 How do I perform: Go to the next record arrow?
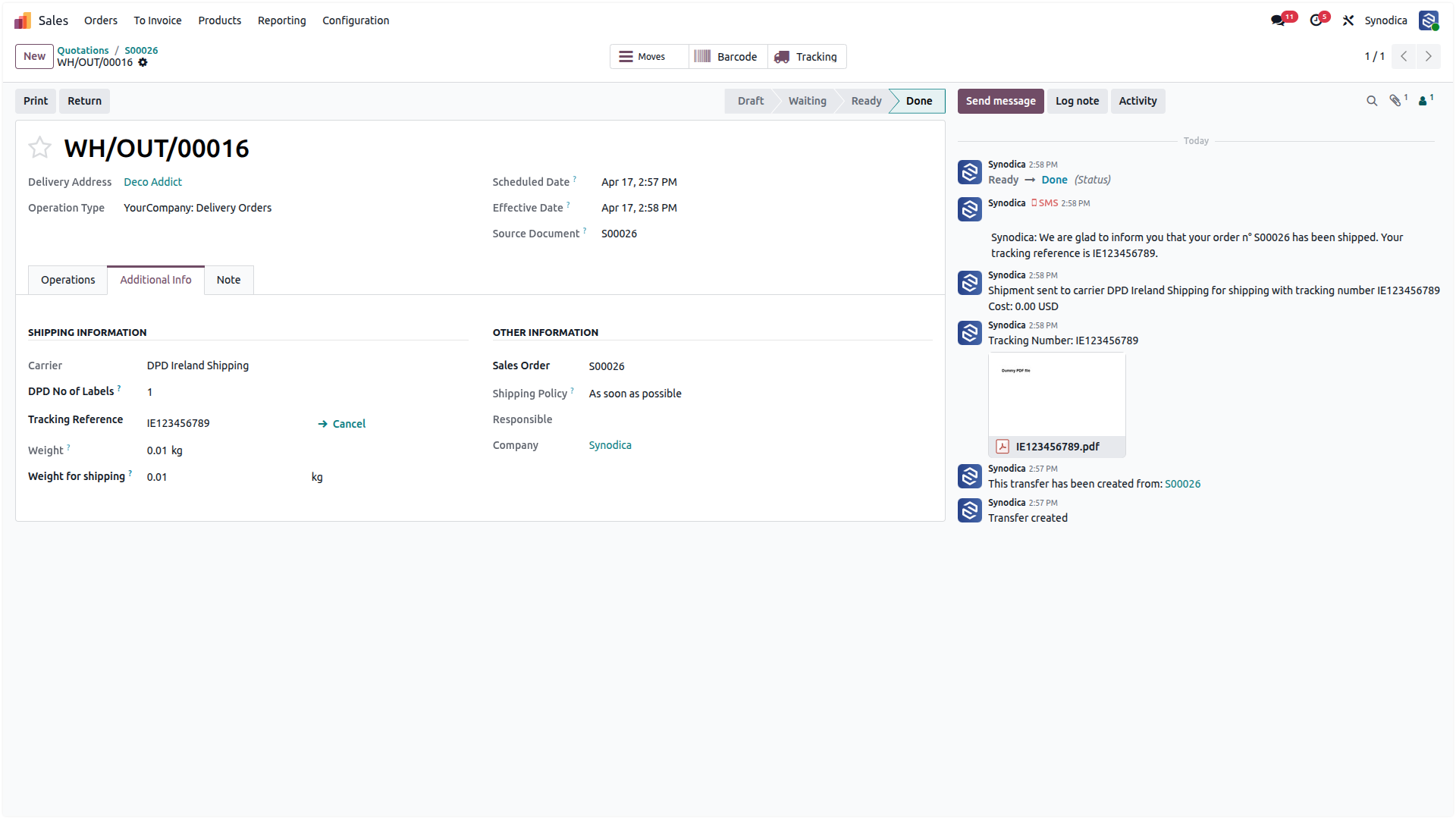[1429, 57]
